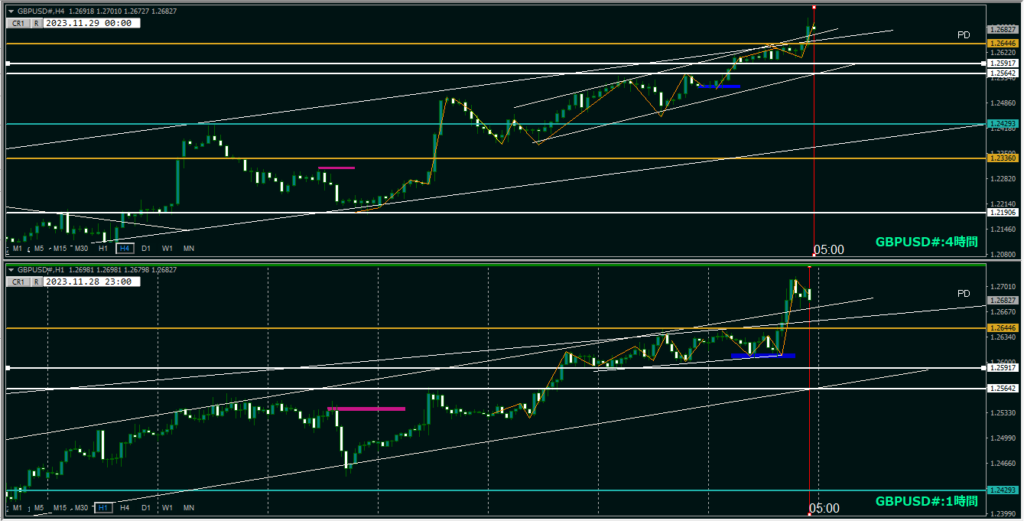Switch upper chart to M5 timeframe

pyautogui.click(x=39, y=248)
